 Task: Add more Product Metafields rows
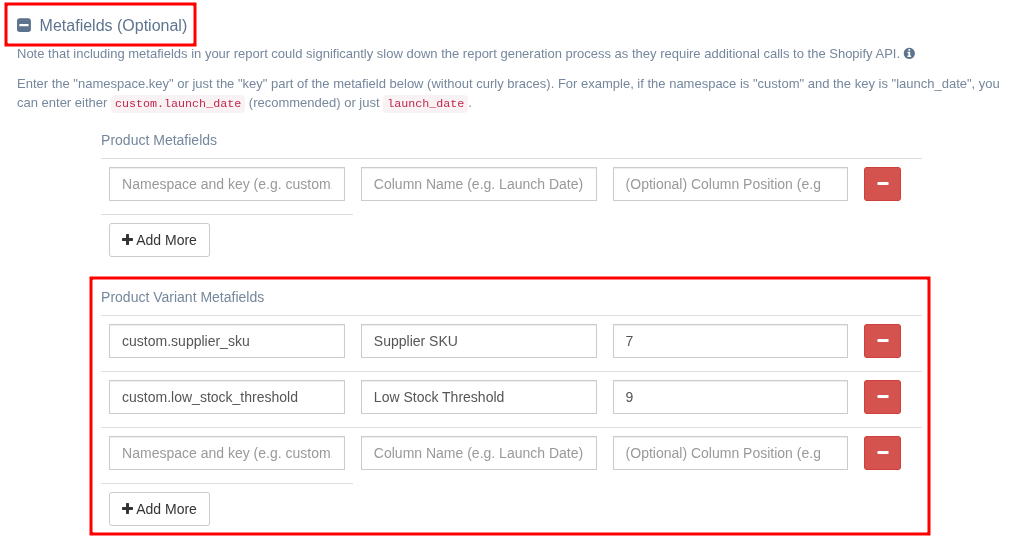click(x=159, y=240)
